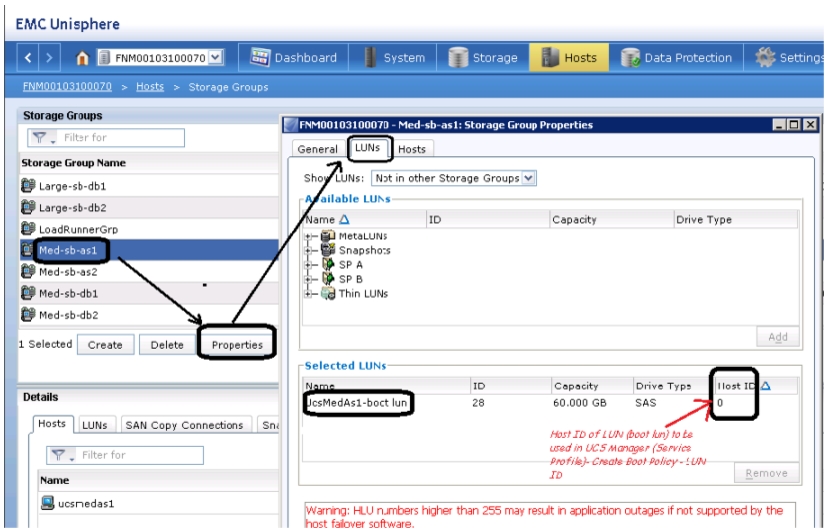The height and width of the screenshot is (531, 825).
Task: Select the Med-sb-db2 storage group icon
Action: (28, 315)
